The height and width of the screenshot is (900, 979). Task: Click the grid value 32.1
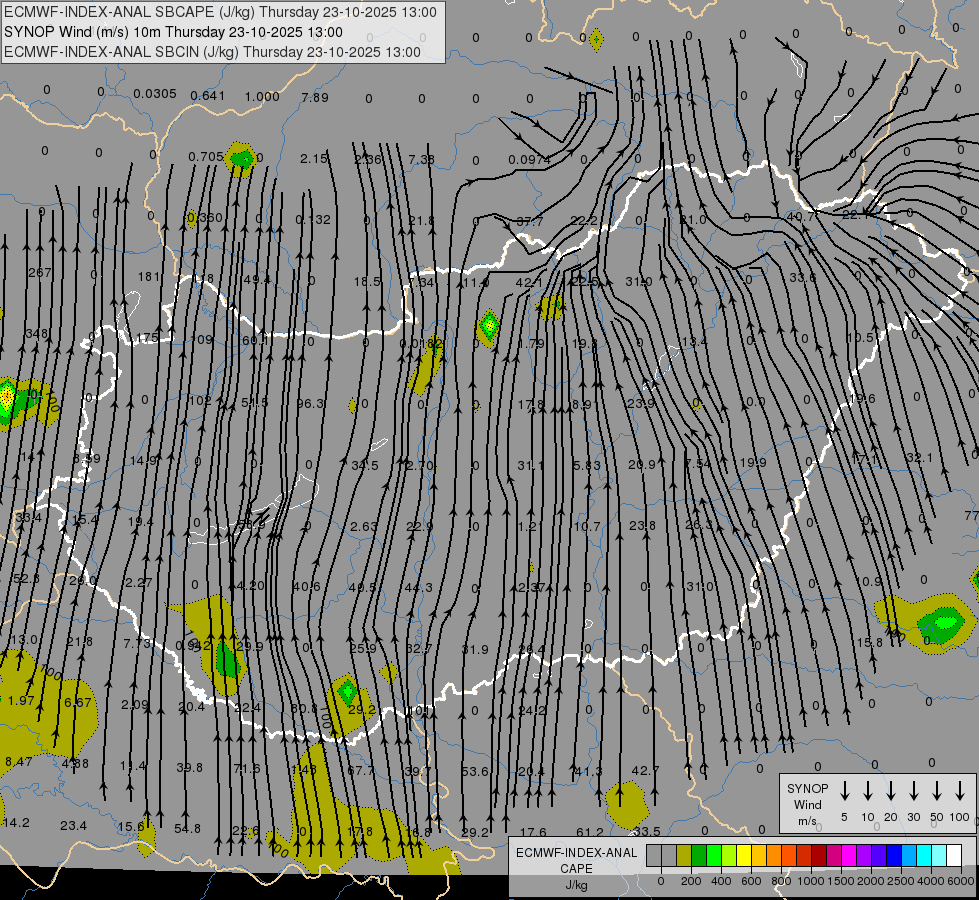click(x=919, y=458)
